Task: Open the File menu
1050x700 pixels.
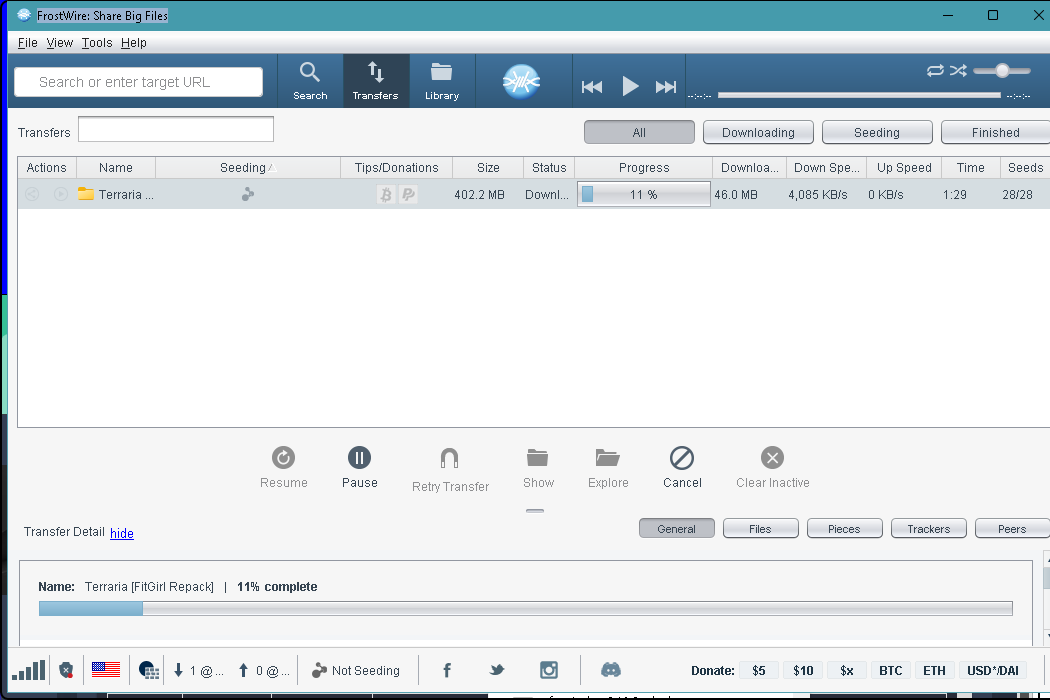Action: 27,43
